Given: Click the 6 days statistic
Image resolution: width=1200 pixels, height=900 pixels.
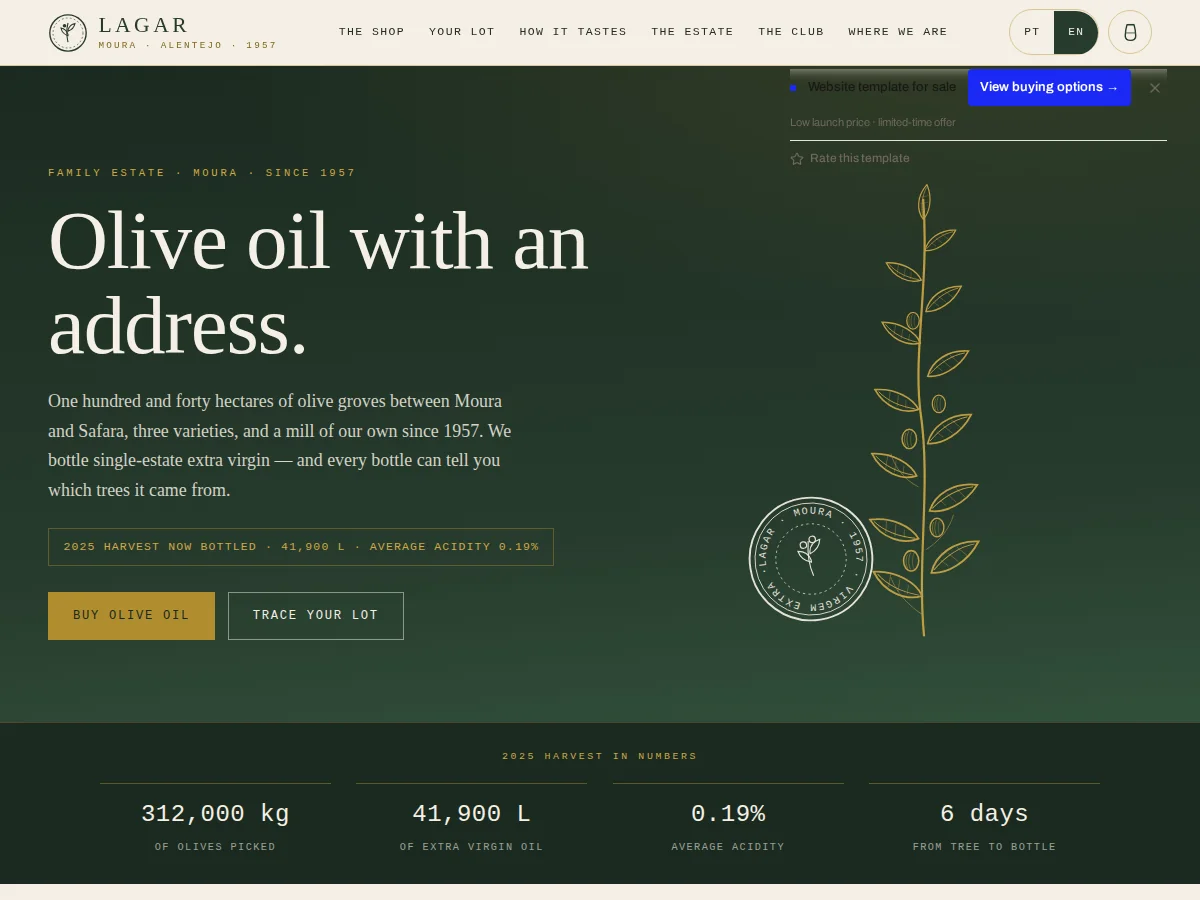Looking at the screenshot, I should (984, 814).
